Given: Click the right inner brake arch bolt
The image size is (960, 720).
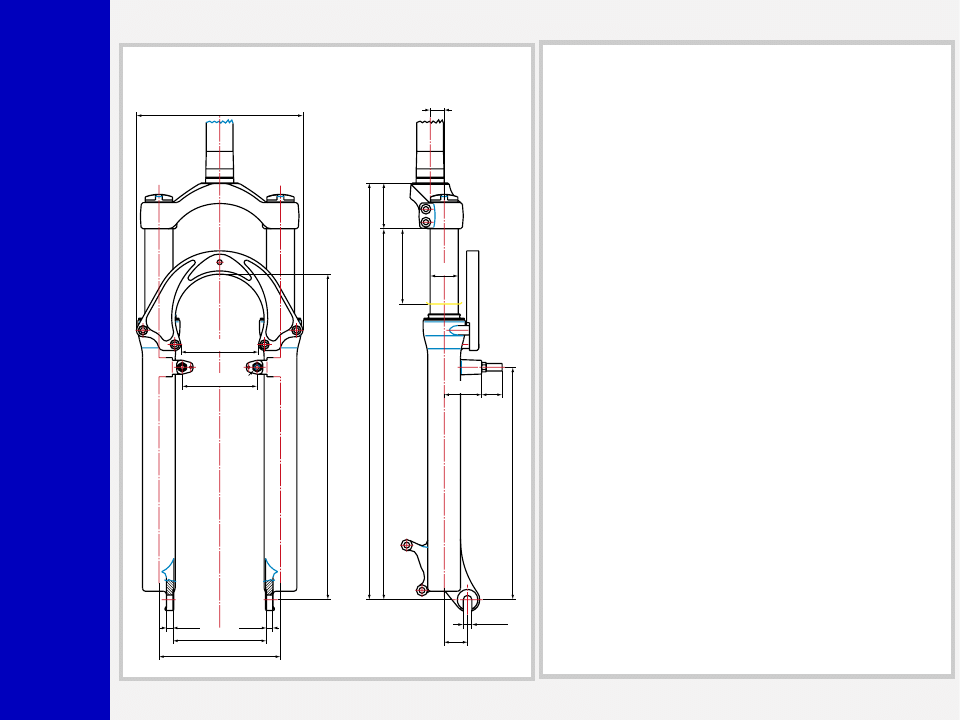Looking at the screenshot, I should pyautogui.click(x=264, y=345).
